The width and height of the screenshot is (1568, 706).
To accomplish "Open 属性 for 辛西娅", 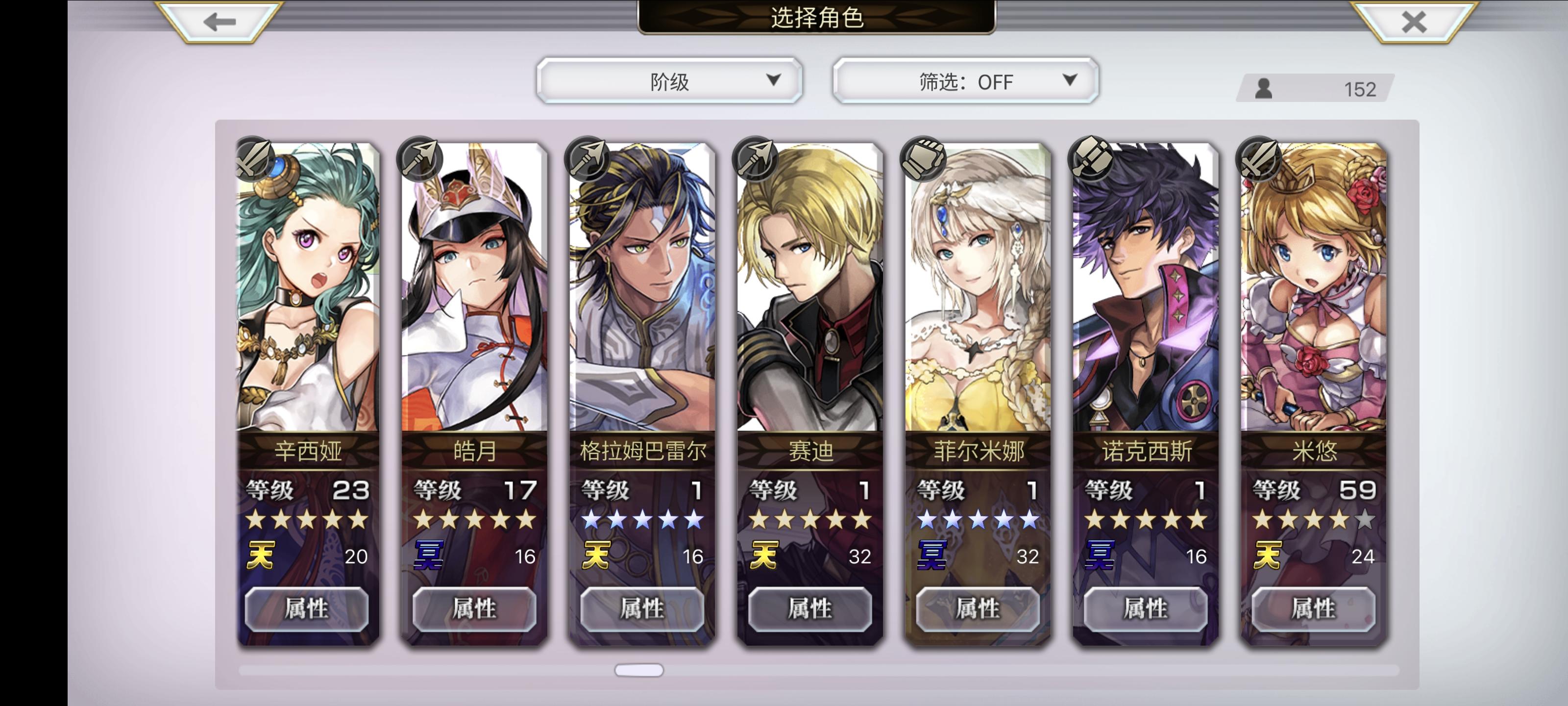I will [x=307, y=608].
